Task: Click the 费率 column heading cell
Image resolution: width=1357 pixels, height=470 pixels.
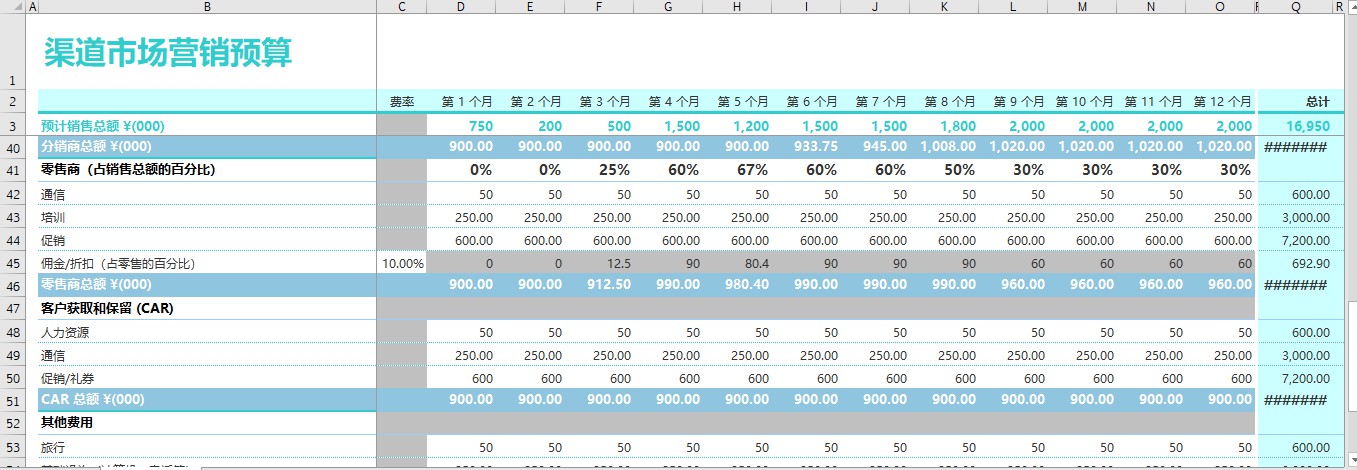Action: pos(401,102)
